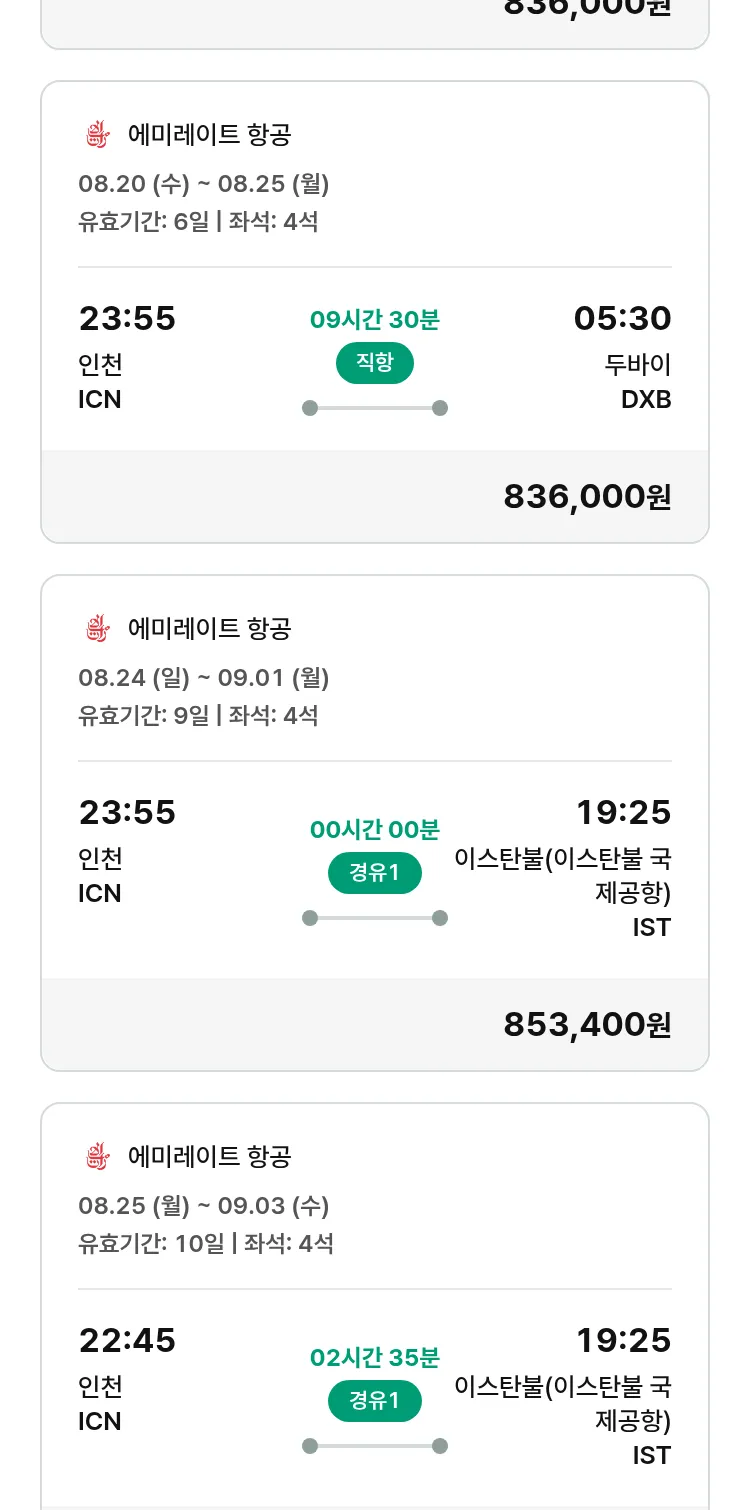Image resolution: width=750 pixels, height=1510 pixels.
Task: Open the 08.24 (일) ~ 09.01 (월) date range
Action: (204, 678)
